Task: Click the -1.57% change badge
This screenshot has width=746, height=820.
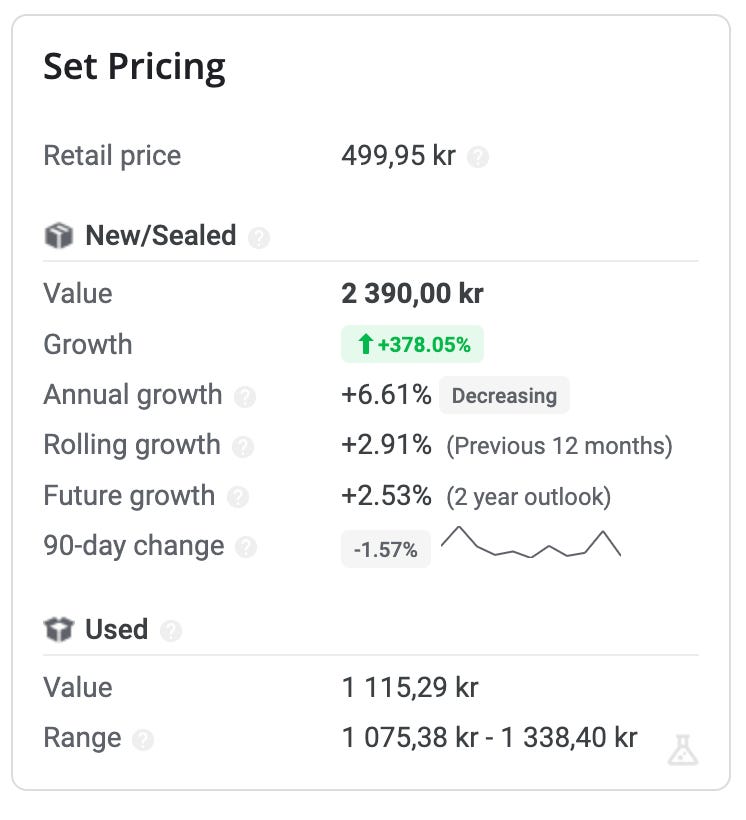Action: click(386, 548)
